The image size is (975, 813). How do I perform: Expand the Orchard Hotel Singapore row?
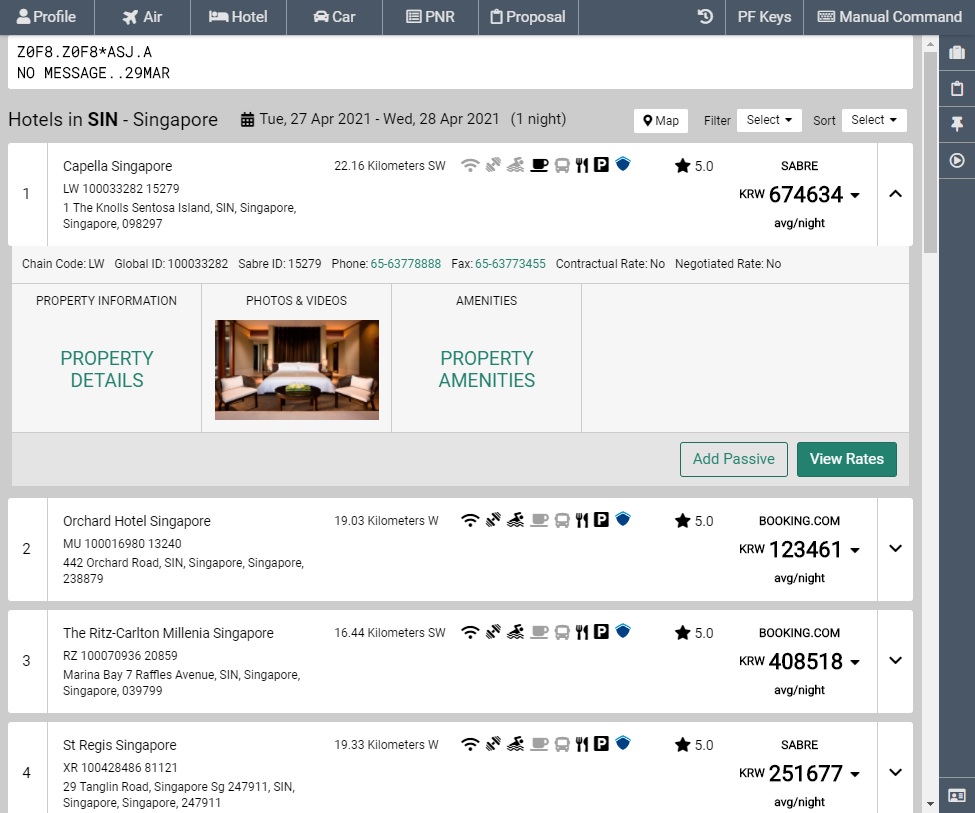point(895,549)
